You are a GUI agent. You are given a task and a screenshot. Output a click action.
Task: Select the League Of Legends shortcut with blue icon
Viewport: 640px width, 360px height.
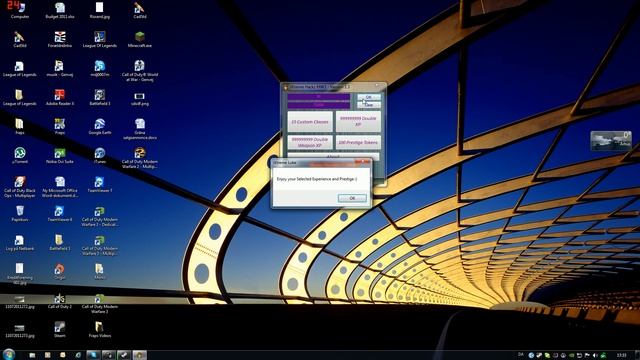pyautogui.click(x=100, y=40)
